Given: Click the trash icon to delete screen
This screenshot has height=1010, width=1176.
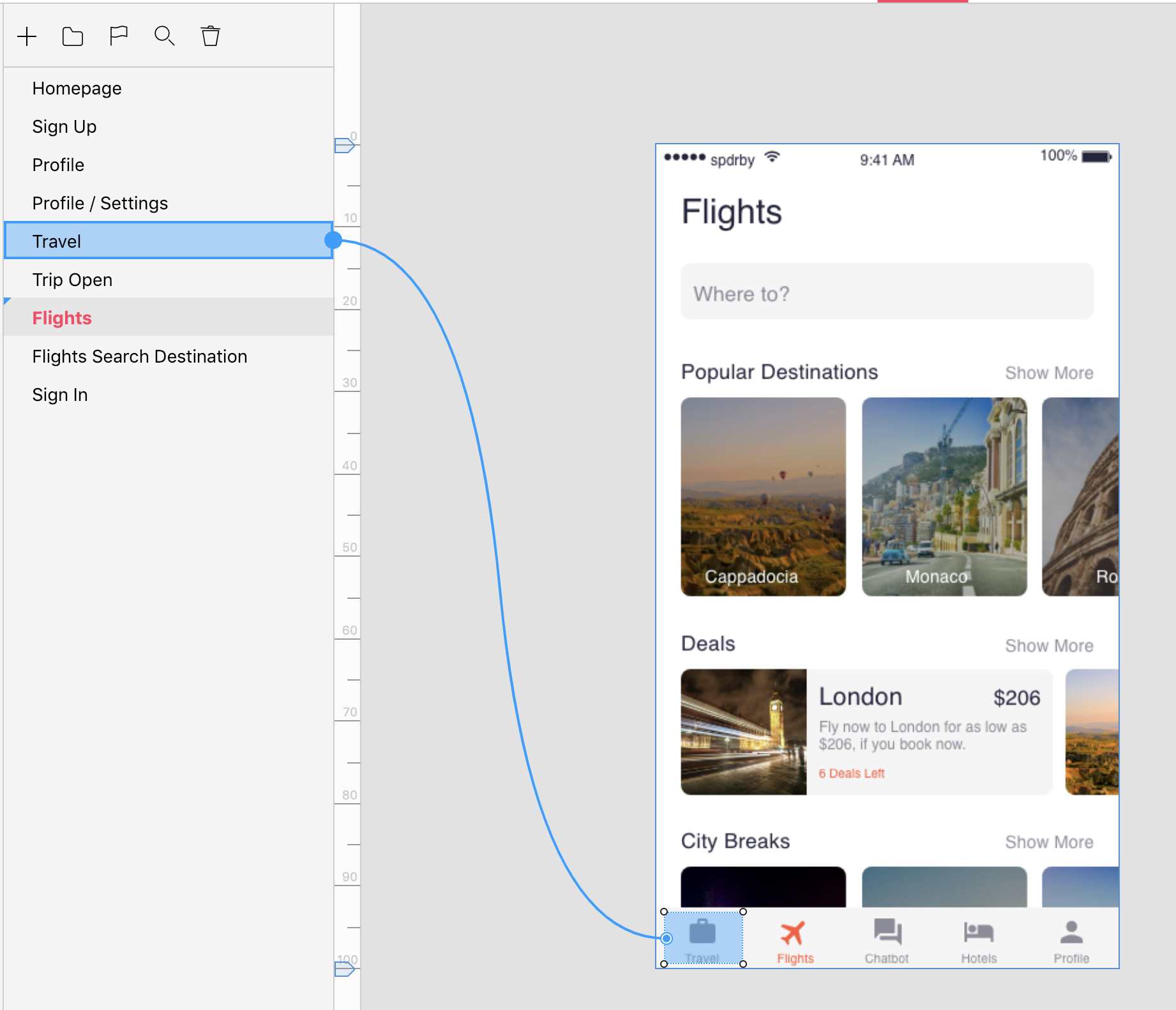Looking at the screenshot, I should pos(211,36).
